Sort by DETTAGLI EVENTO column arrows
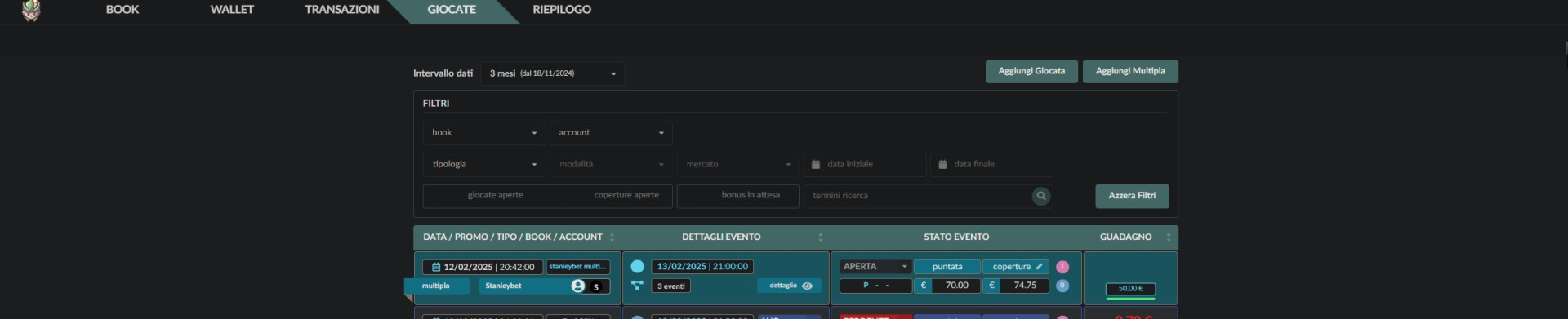The image size is (1568, 319). pos(821,237)
